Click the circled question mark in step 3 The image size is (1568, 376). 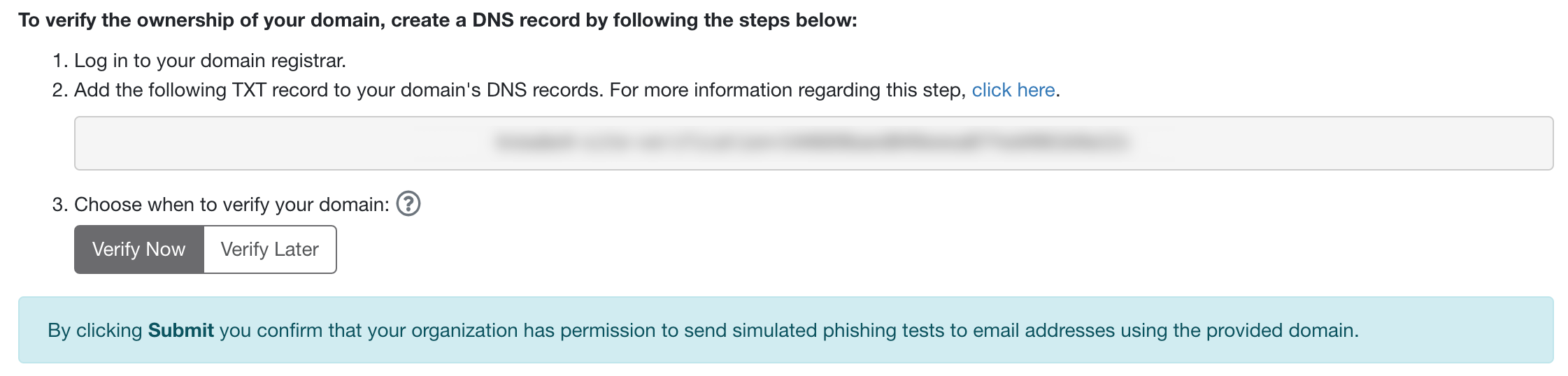408,204
